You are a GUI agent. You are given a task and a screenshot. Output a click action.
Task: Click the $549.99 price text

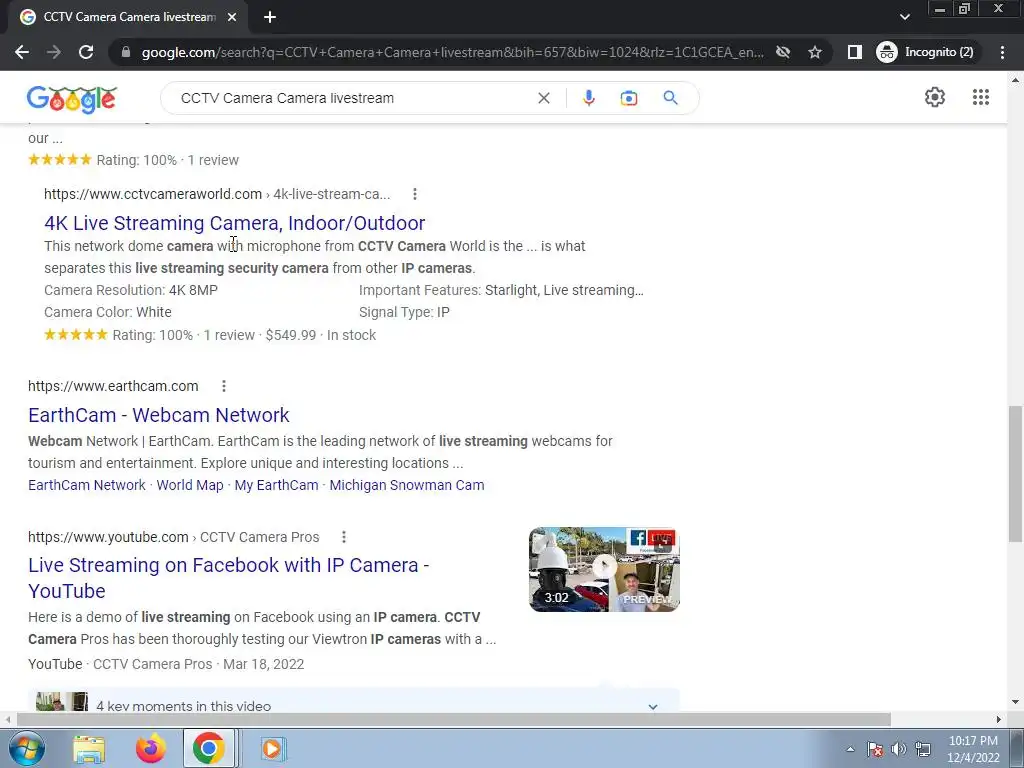(x=291, y=335)
